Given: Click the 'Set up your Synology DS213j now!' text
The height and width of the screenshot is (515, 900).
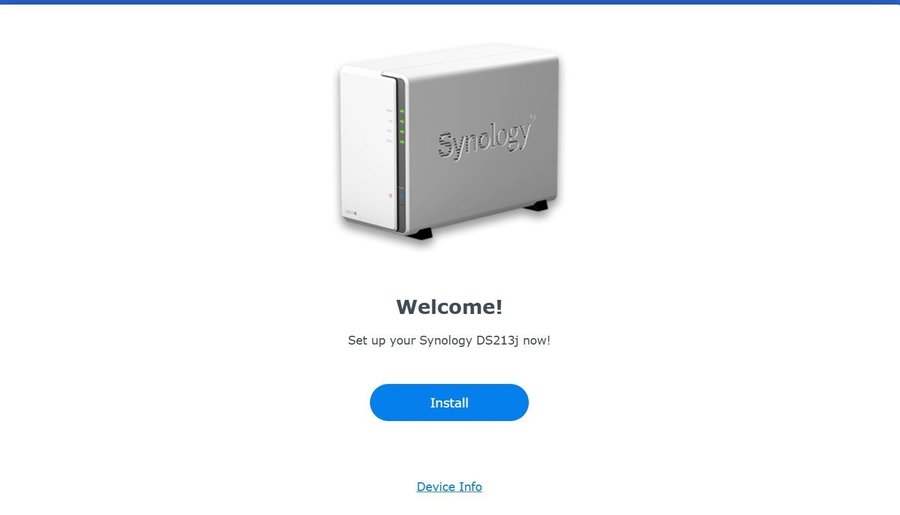Looking at the screenshot, I should coord(449,340).
